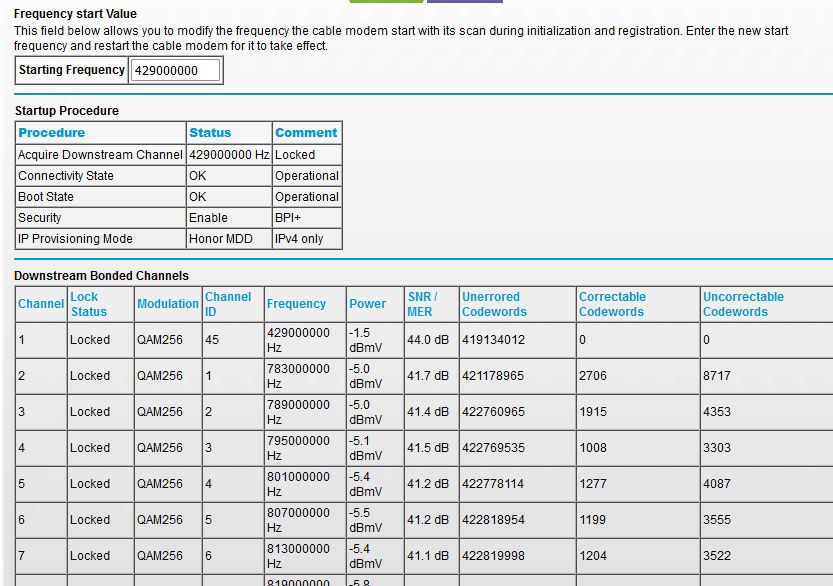
Task: Click the Power column header
Action: tap(375, 304)
